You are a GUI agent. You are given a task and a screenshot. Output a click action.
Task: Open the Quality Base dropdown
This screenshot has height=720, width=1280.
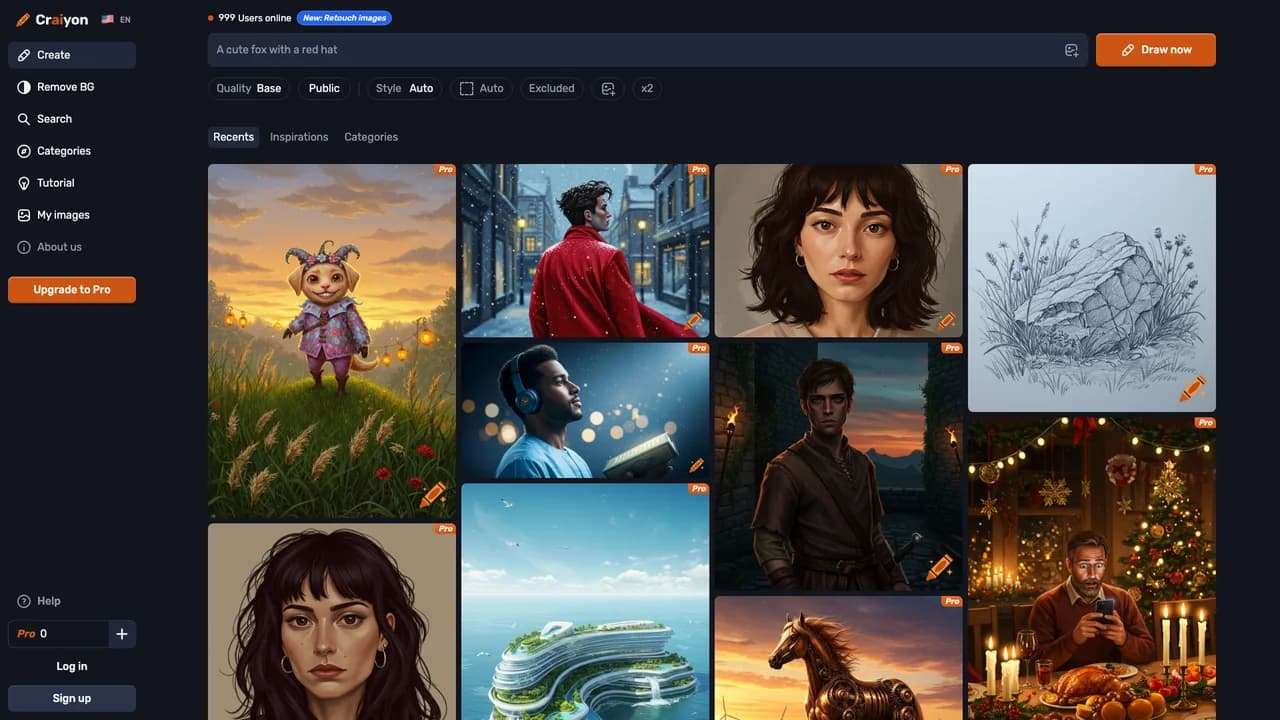pos(249,89)
